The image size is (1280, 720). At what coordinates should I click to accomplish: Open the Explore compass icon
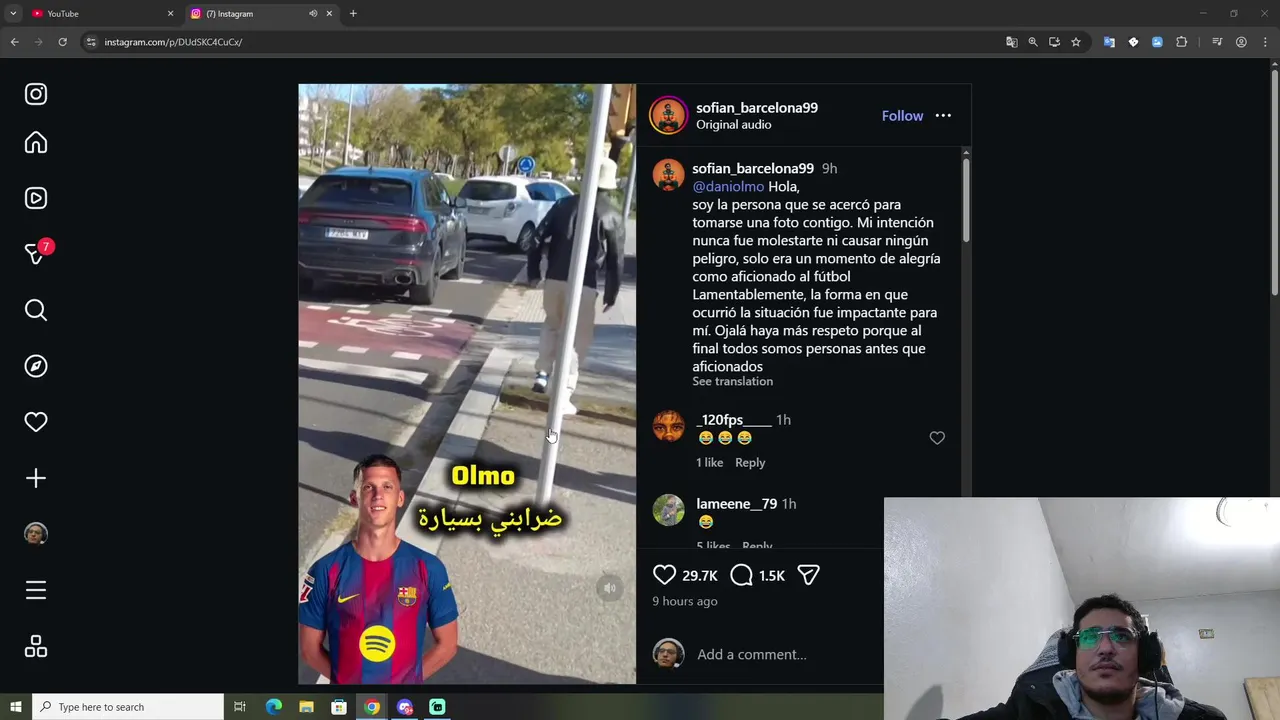36,366
